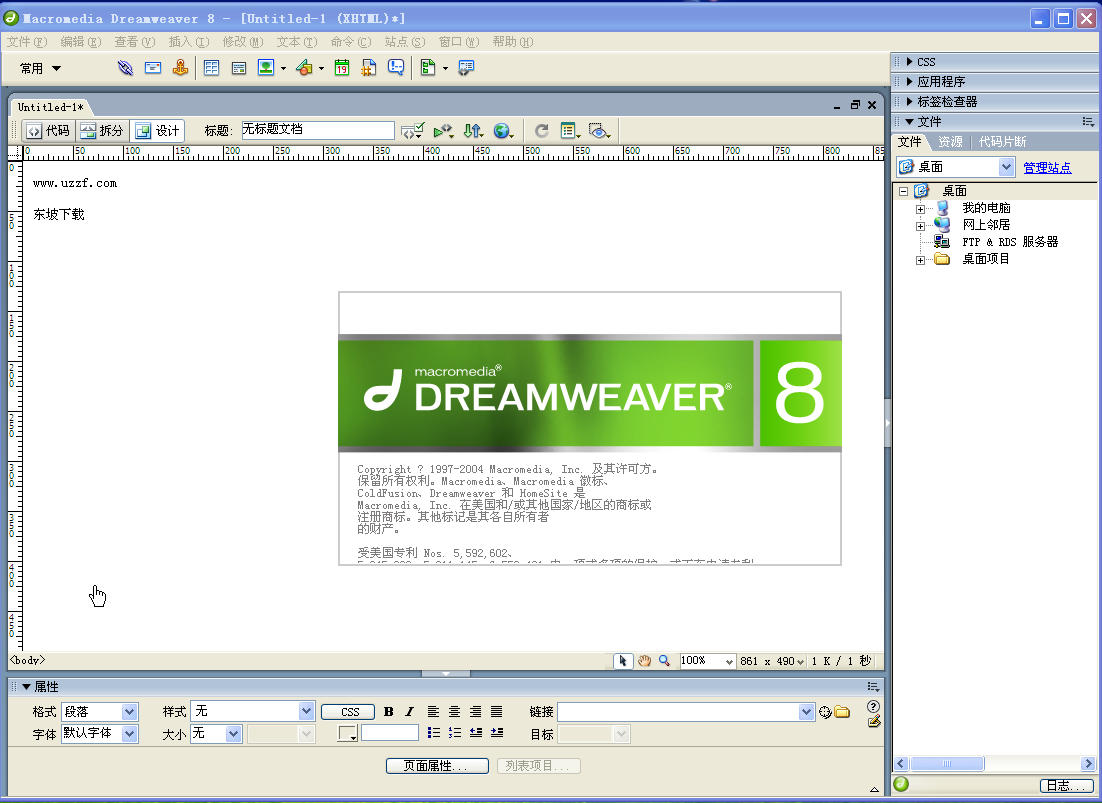Screen dimensions: 1102x803
Task: Click the email link icon
Action: (x=153, y=68)
